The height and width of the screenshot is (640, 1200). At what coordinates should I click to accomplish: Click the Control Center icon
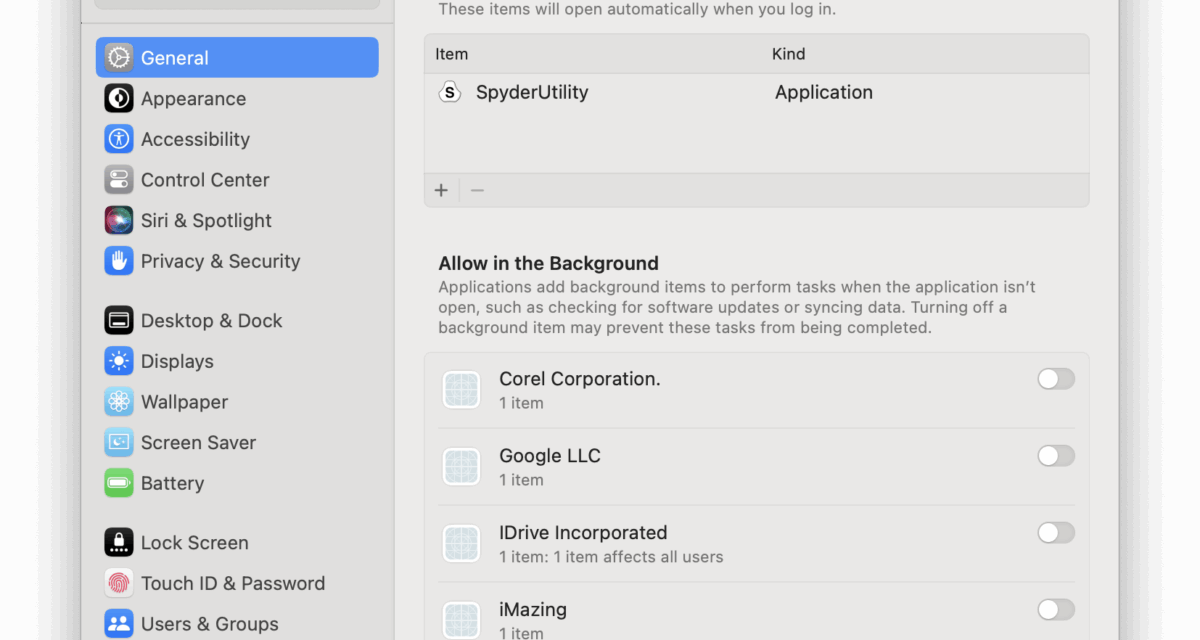119,180
